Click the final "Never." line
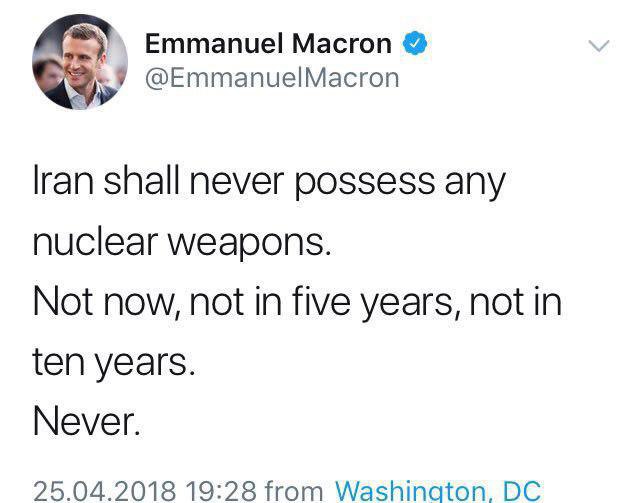 [x=85, y=421]
